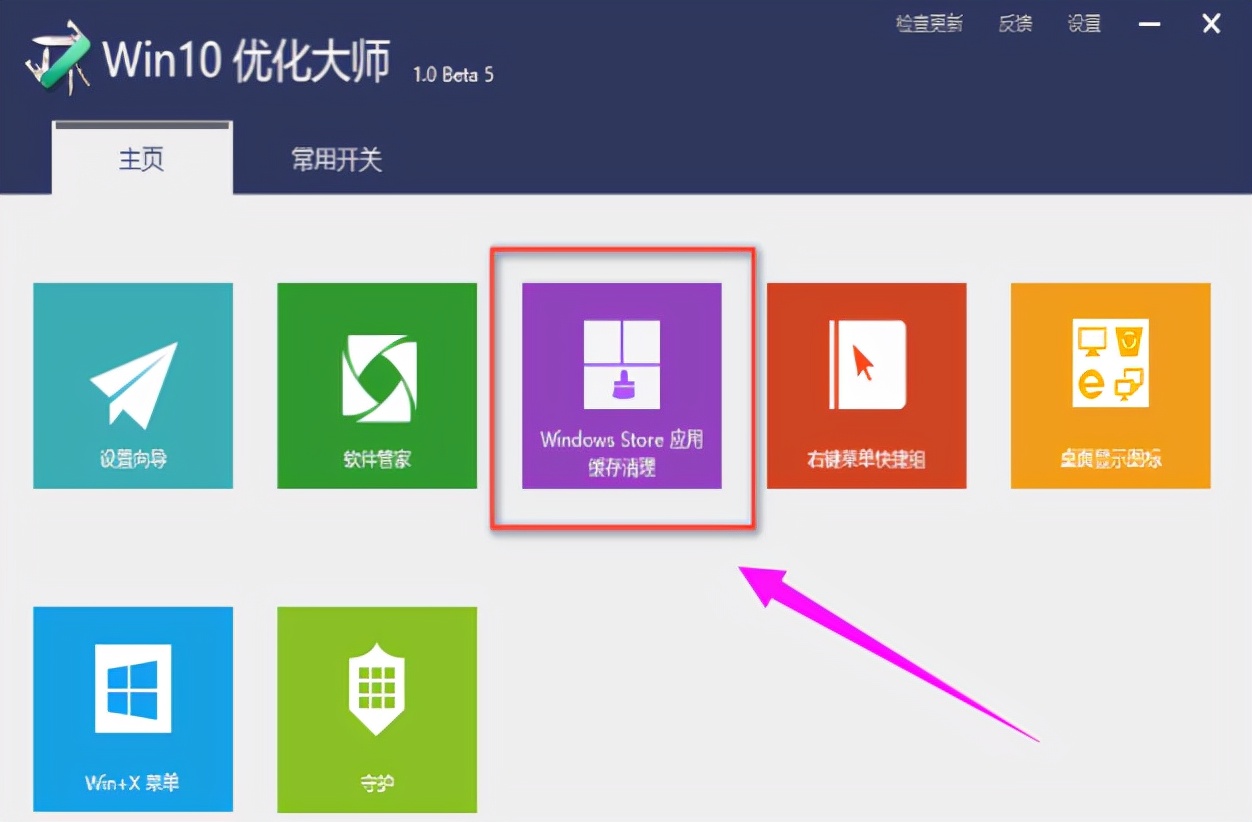
Task: Open 反馈 to send feedback
Action: point(1015,22)
